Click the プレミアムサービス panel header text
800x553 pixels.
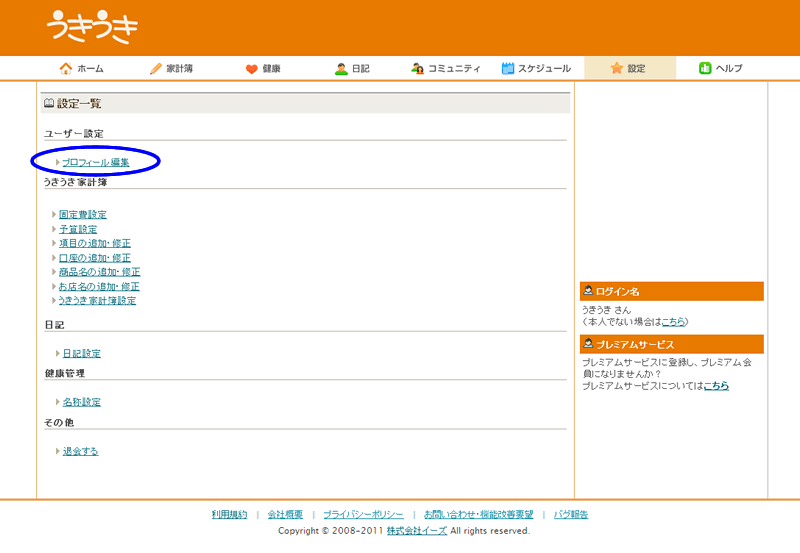click(635, 344)
